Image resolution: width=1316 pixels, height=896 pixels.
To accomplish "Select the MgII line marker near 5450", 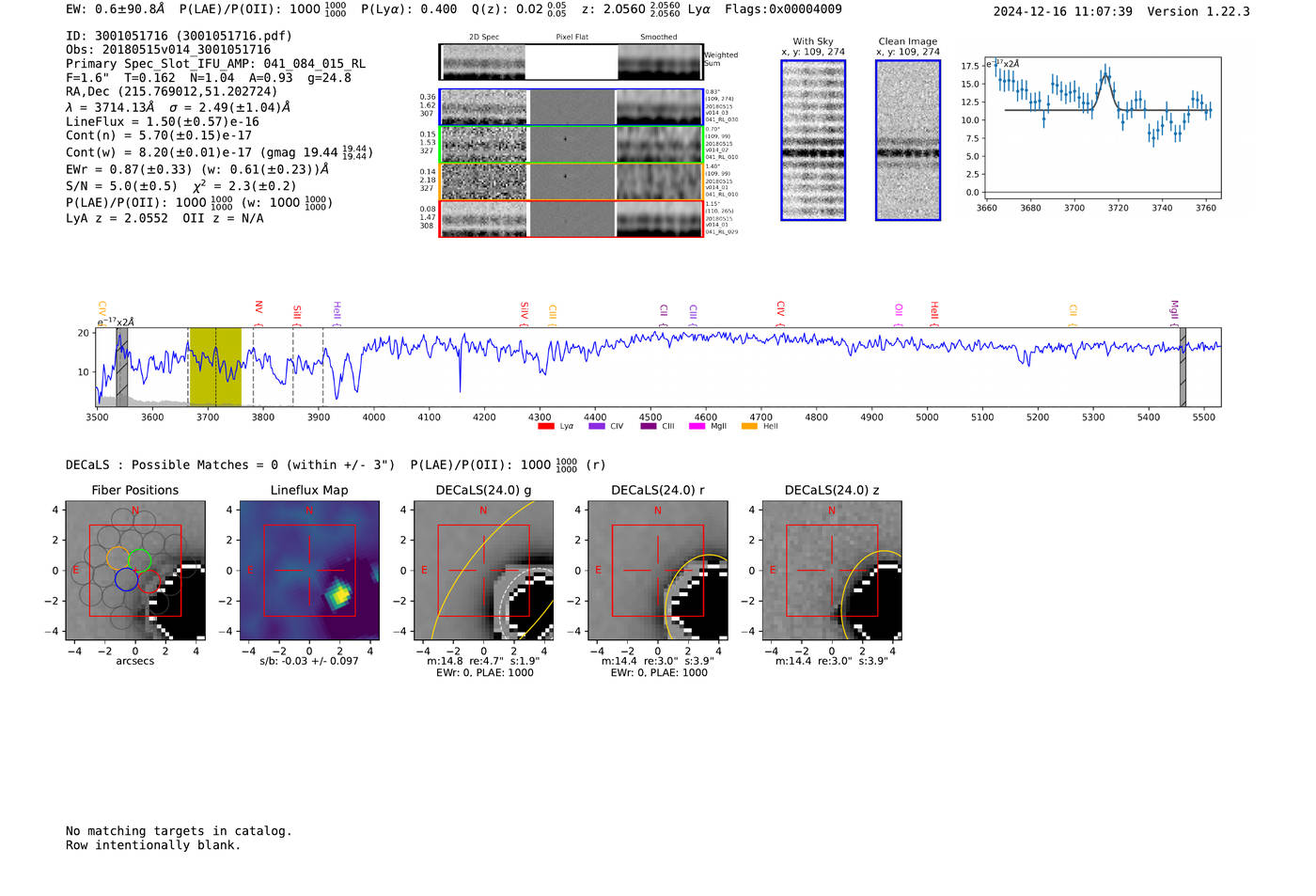I will click(x=1174, y=311).
